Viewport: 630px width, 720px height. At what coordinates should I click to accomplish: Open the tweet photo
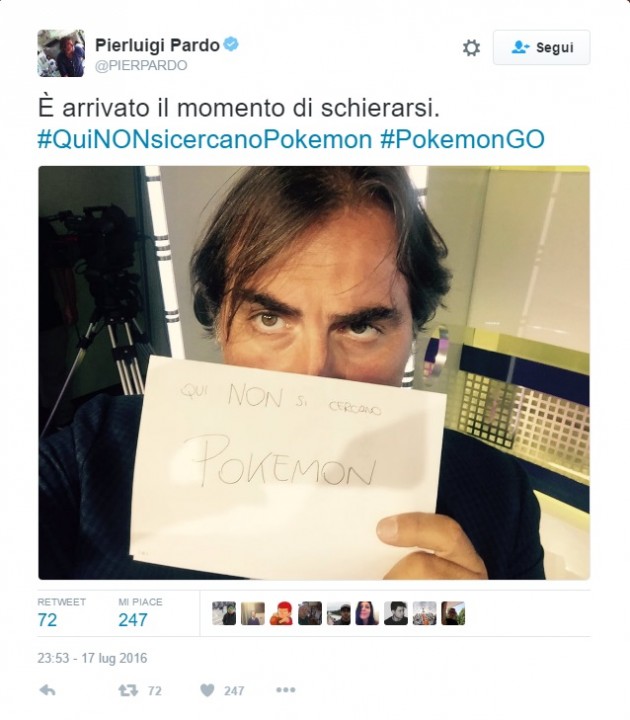[314, 372]
